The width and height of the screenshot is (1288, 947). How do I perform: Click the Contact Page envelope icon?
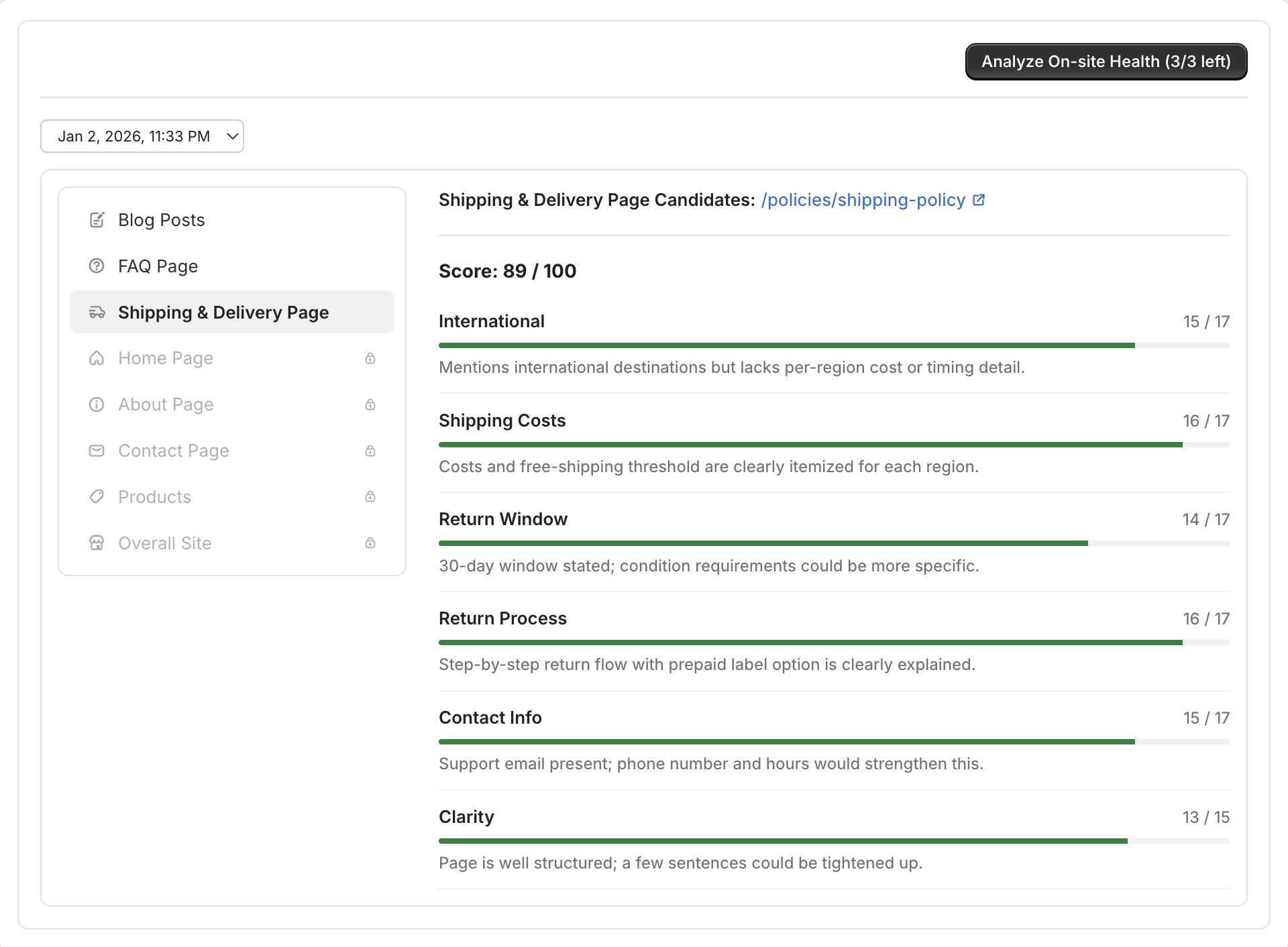[97, 451]
